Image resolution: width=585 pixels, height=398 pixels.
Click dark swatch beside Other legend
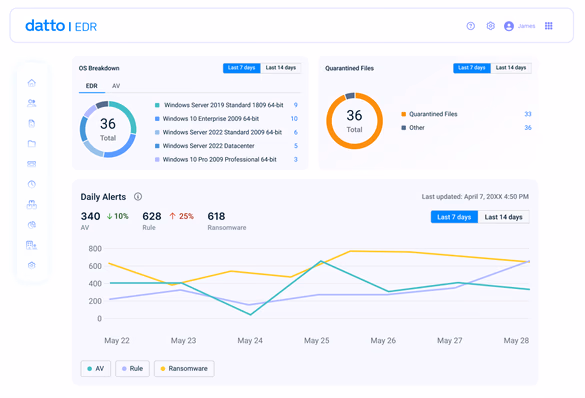(x=403, y=128)
